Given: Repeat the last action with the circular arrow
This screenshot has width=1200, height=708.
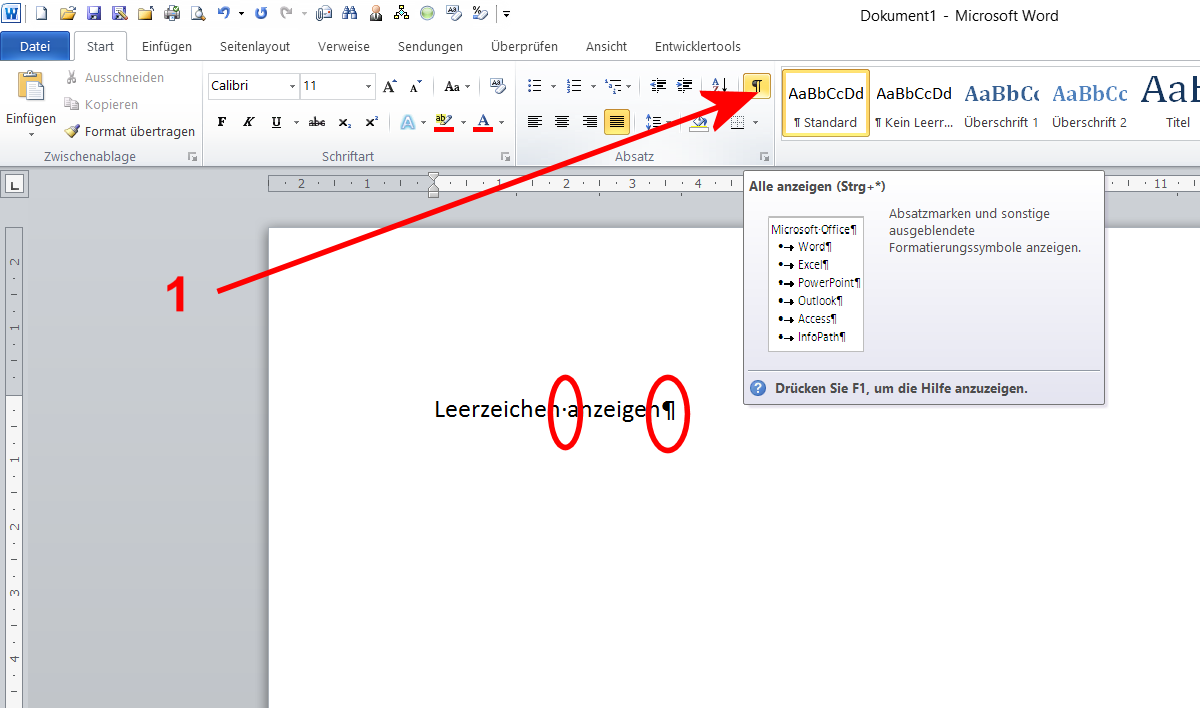Looking at the screenshot, I should point(261,14).
